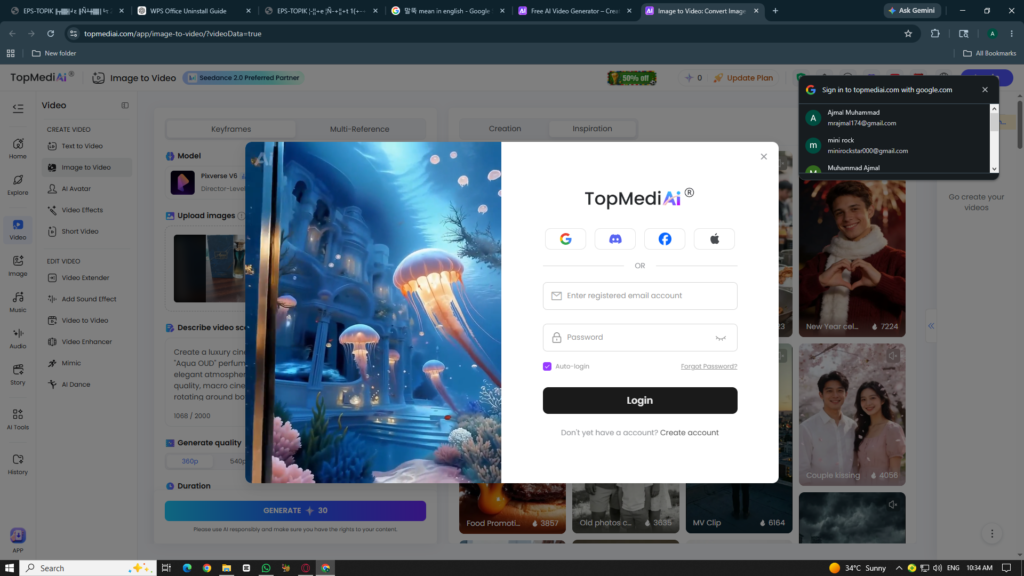Collapse the right panel chevron

931,326
